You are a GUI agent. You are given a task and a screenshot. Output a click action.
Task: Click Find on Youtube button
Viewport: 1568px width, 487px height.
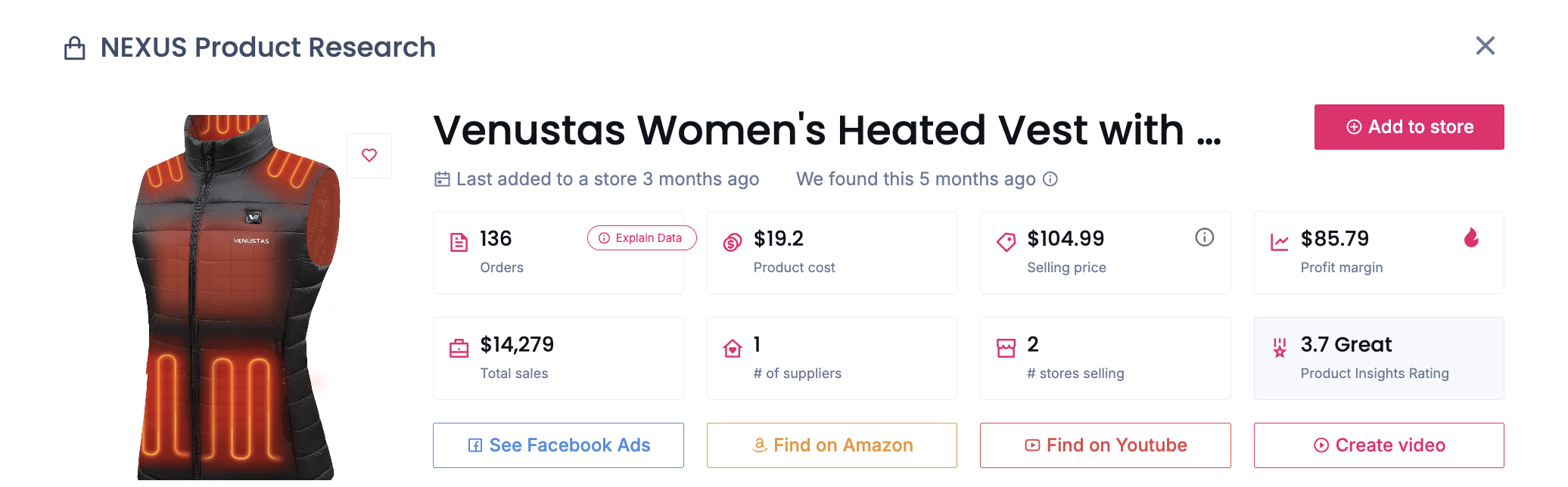[1105, 445]
